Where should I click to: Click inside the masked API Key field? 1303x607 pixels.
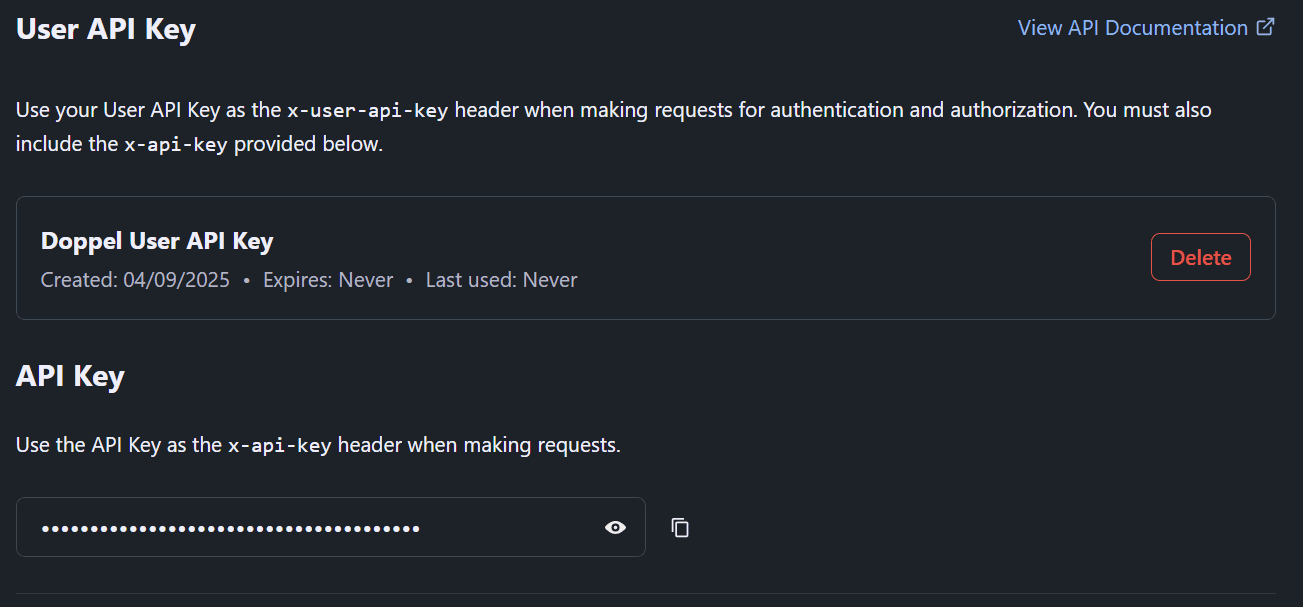pos(300,527)
